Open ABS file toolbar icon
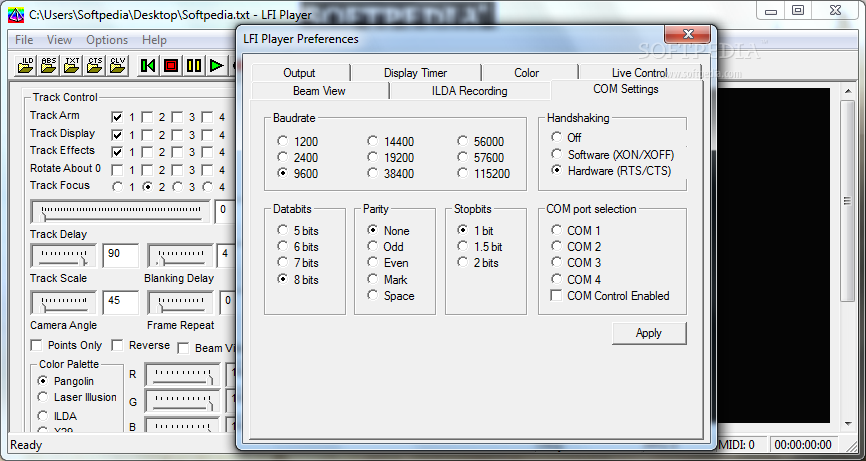Image resolution: width=866 pixels, height=461 pixels. tap(49, 66)
